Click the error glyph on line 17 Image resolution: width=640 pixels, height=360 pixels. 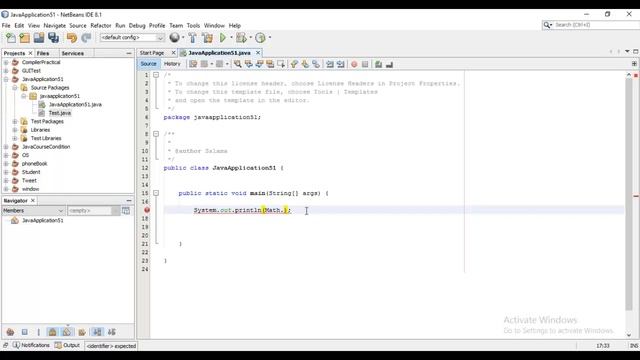tap(147, 210)
